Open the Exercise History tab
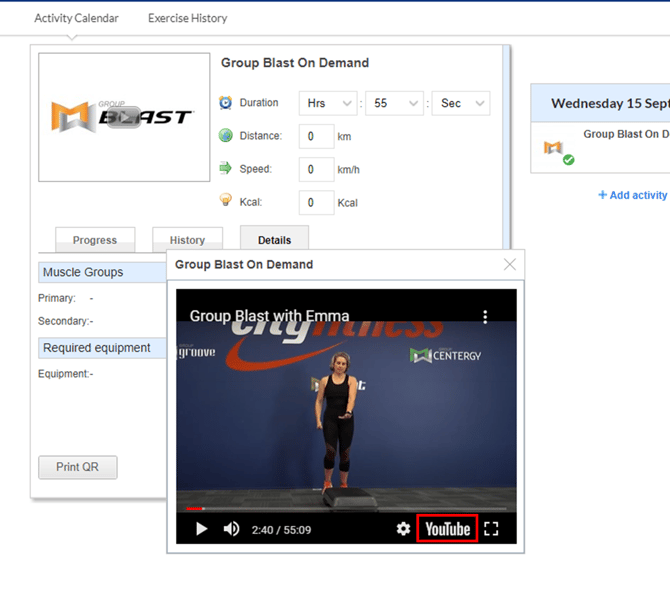The height and width of the screenshot is (606, 670). point(187,18)
